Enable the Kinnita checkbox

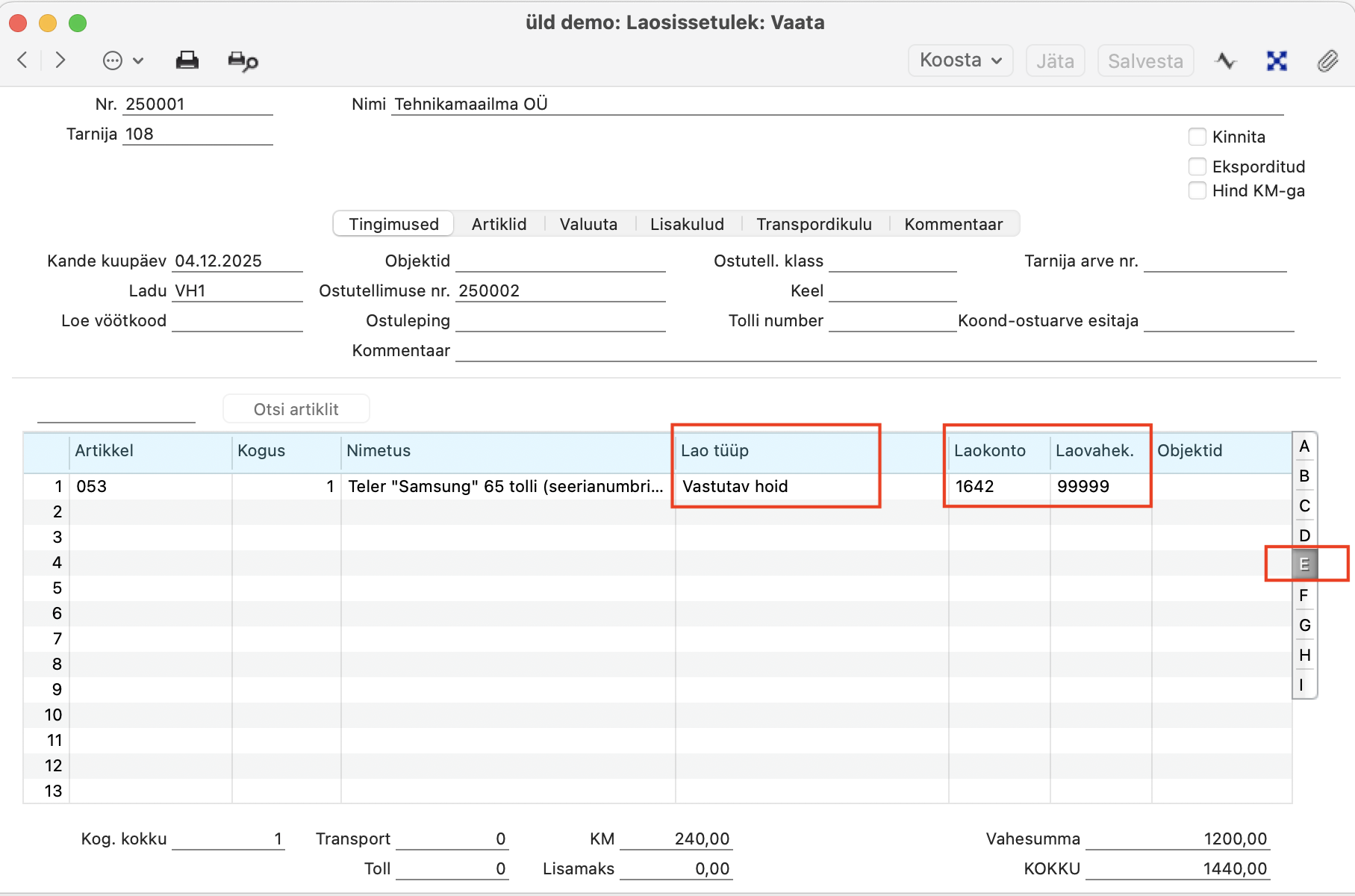pyautogui.click(x=1197, y=137)
